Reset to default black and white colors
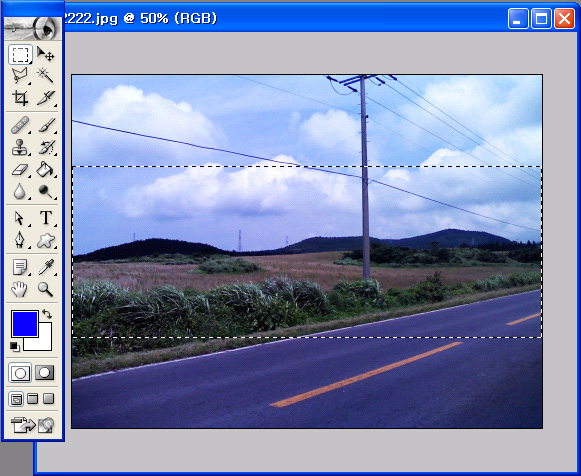The width and height of the screenshot is (581, 476). [15, 347]
